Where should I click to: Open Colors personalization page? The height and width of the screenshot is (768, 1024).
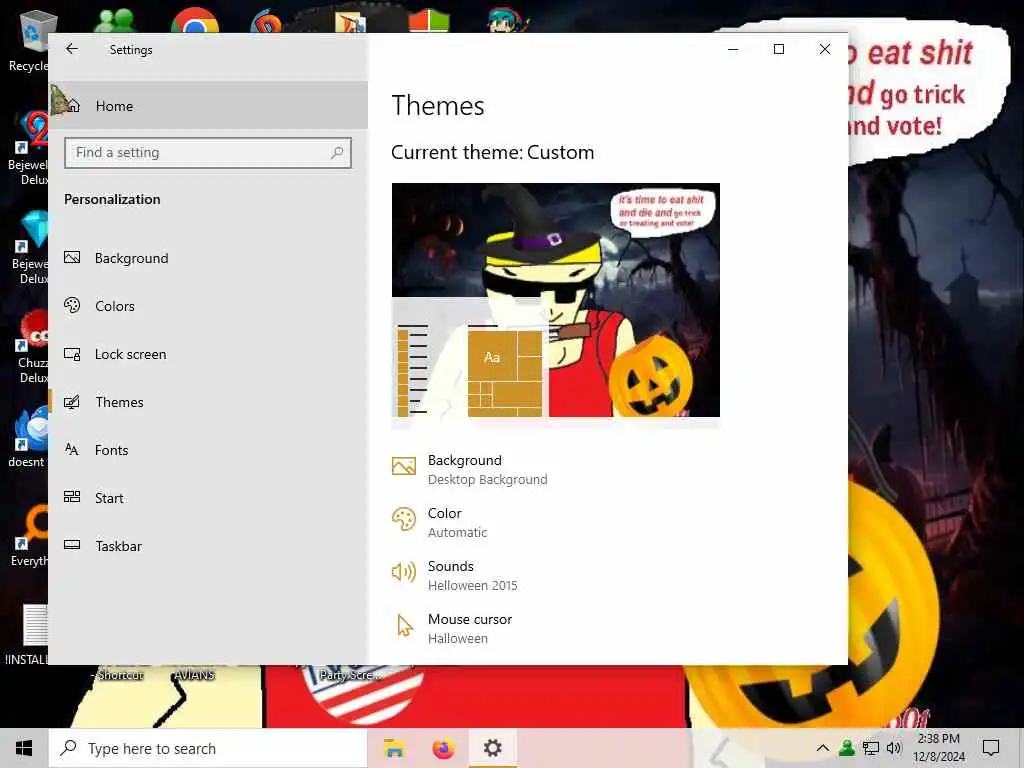208,306
